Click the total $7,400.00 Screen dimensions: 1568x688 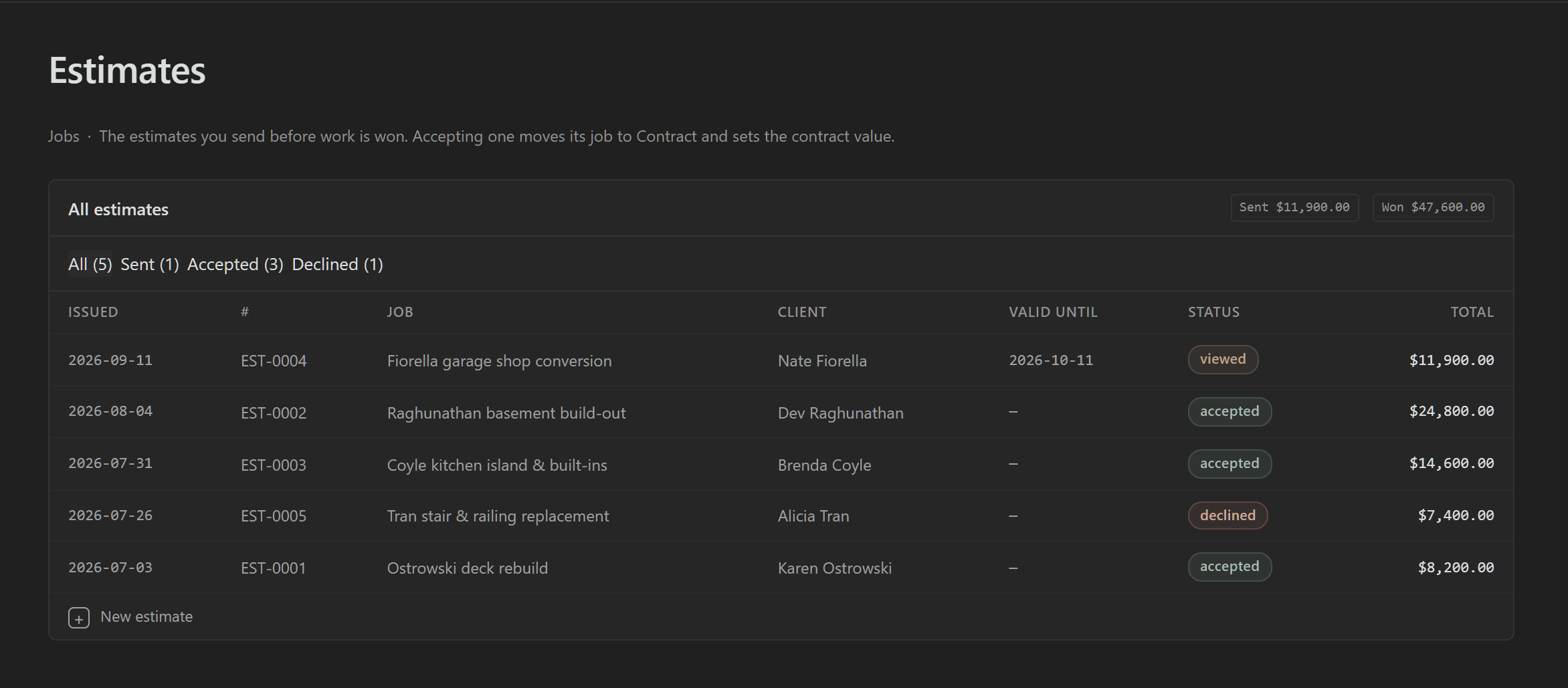(x=1456, y=515)
